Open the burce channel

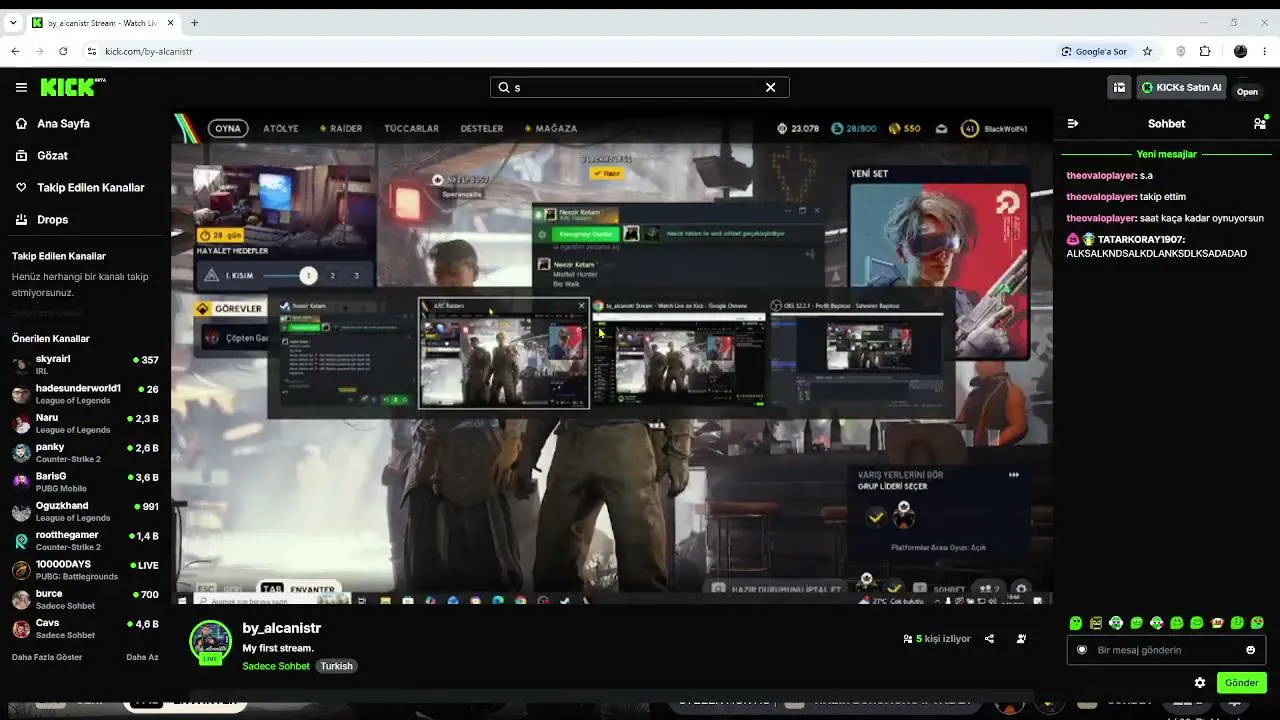85,599
